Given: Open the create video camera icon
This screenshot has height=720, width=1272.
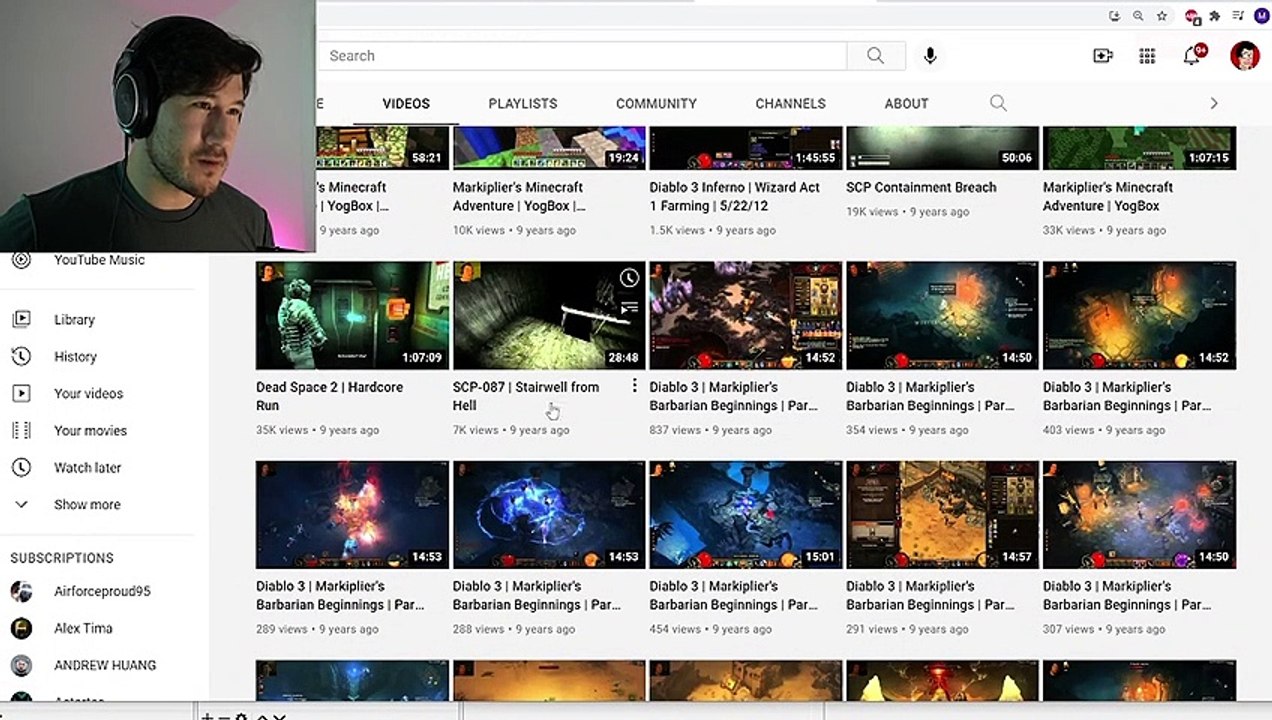Looking at the screenshot, I should pyautogui.click(x=1102, y=56).
